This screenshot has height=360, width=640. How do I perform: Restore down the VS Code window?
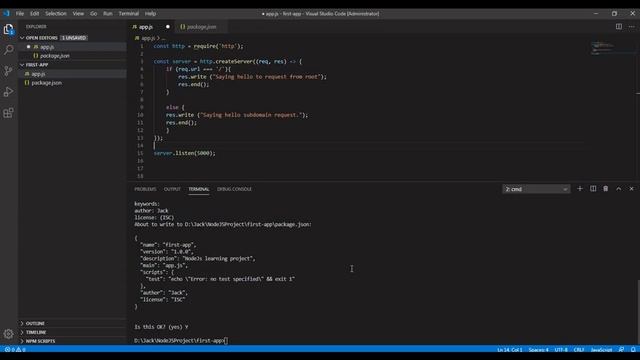[x=614, y=13]
